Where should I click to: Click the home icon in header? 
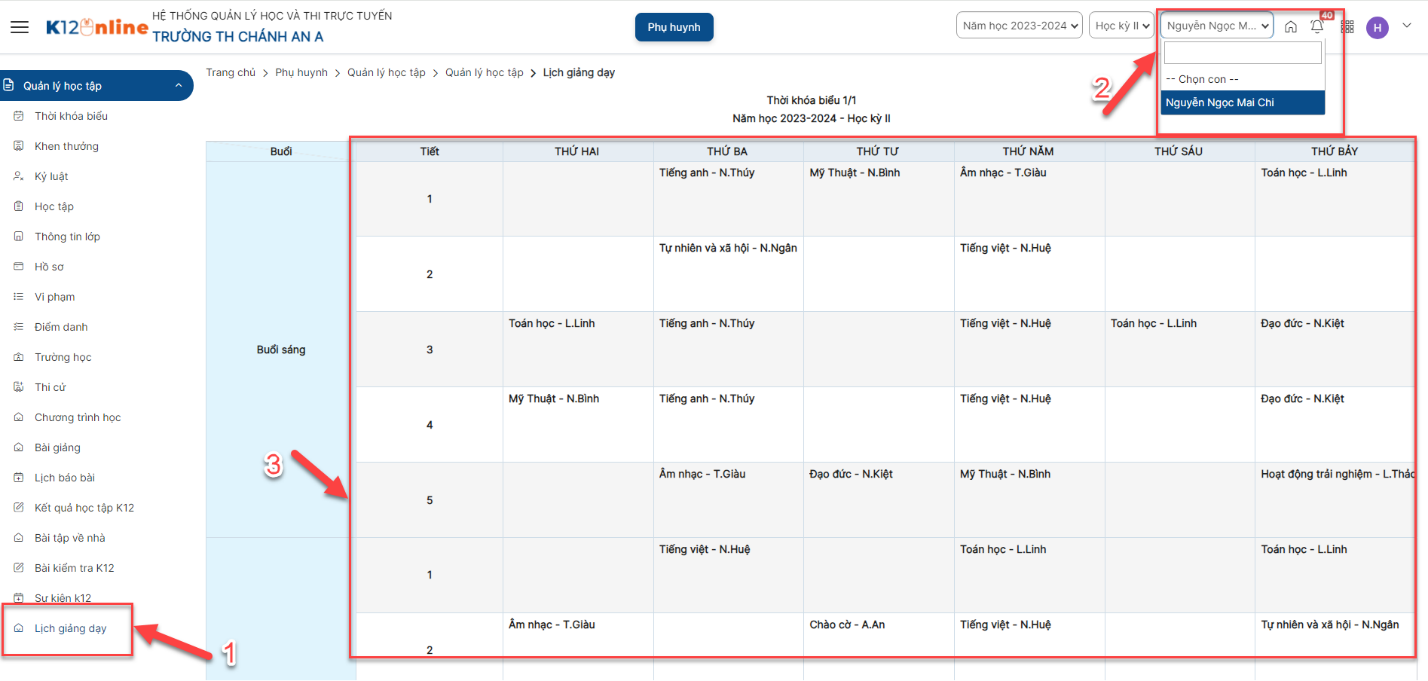click(1291, 27)
